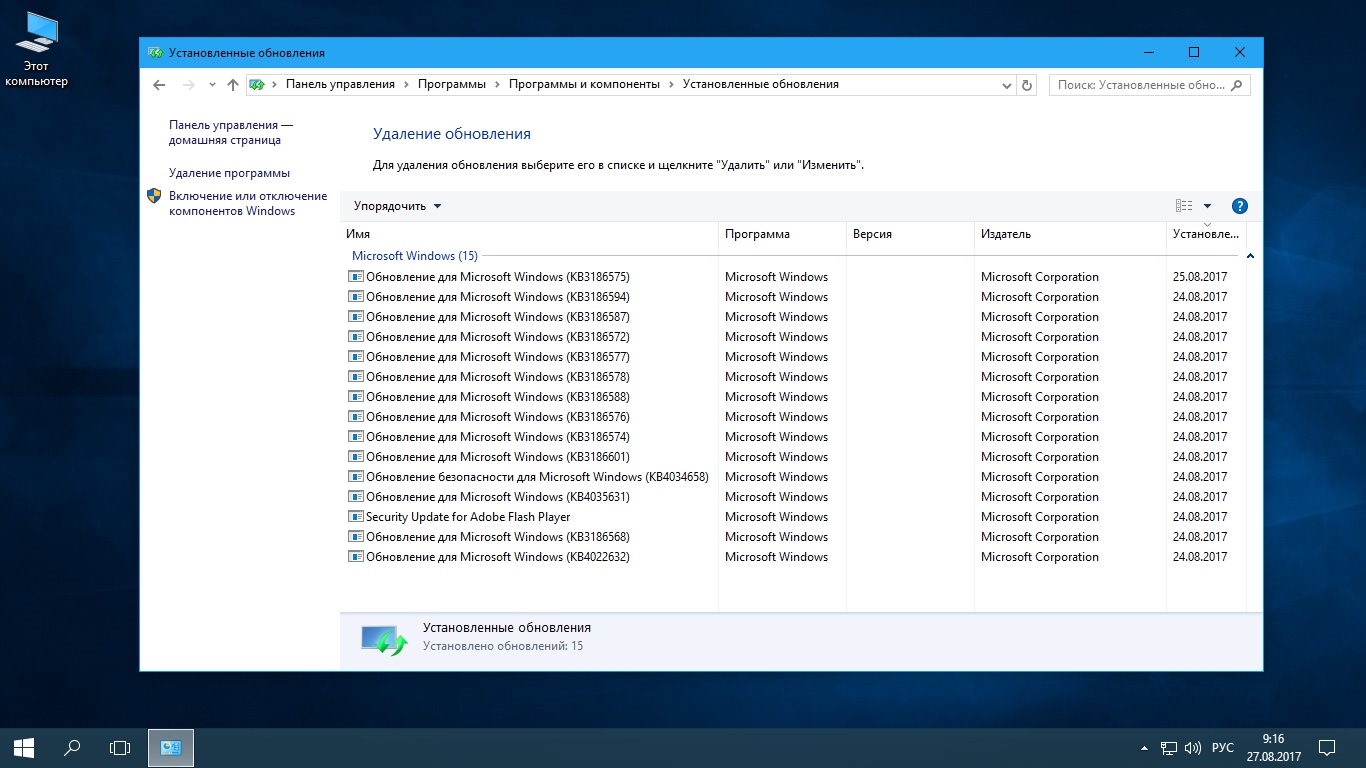This screenshot has width=1366, height=768.
Task: Go up one folder level arrow
Action: (x=233, y=85)
